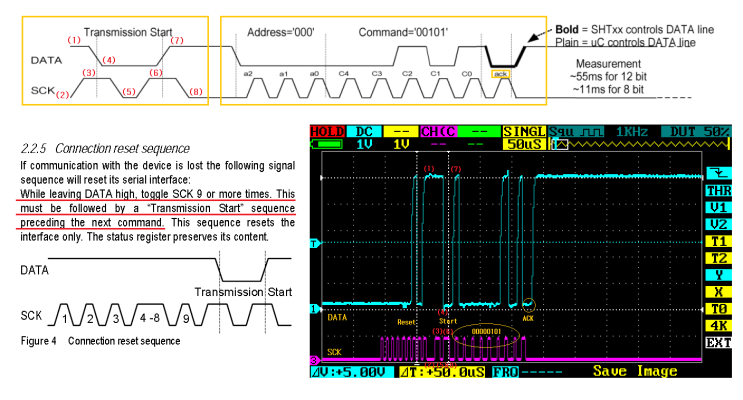Image resolution: width=743 pixels, height=400 pixels.
Task: Click the 1KHz output frequency field
Action: pyautogui.click(x=632, y=131)
